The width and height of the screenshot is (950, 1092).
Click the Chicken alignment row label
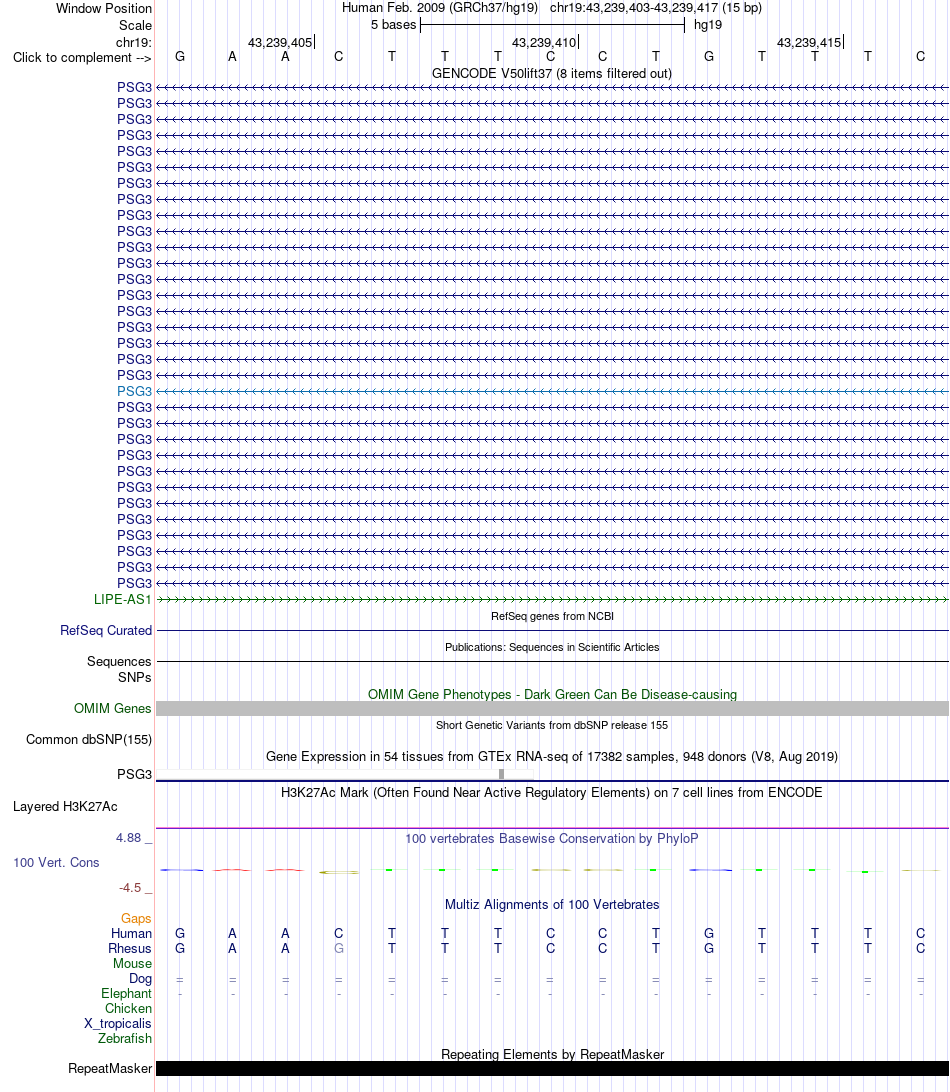128,1008
